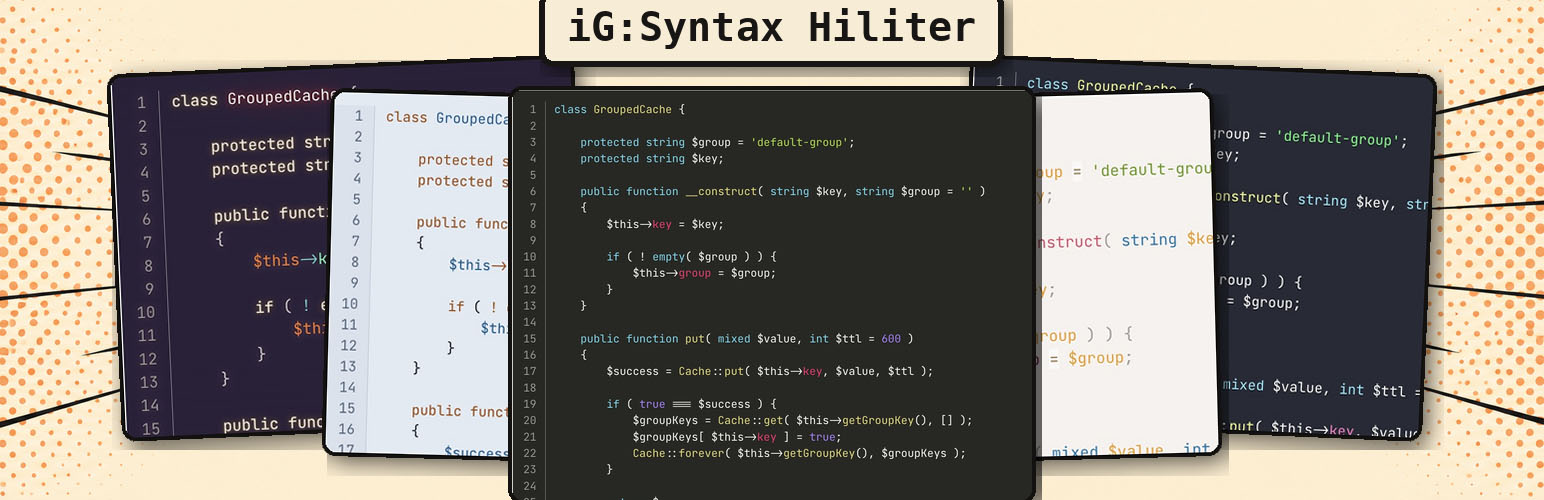Click the 'Cache::forever(' line in center panel
Image resolution: width=1544 pixels, height=500 pixels.
click(x=799, y=453)
